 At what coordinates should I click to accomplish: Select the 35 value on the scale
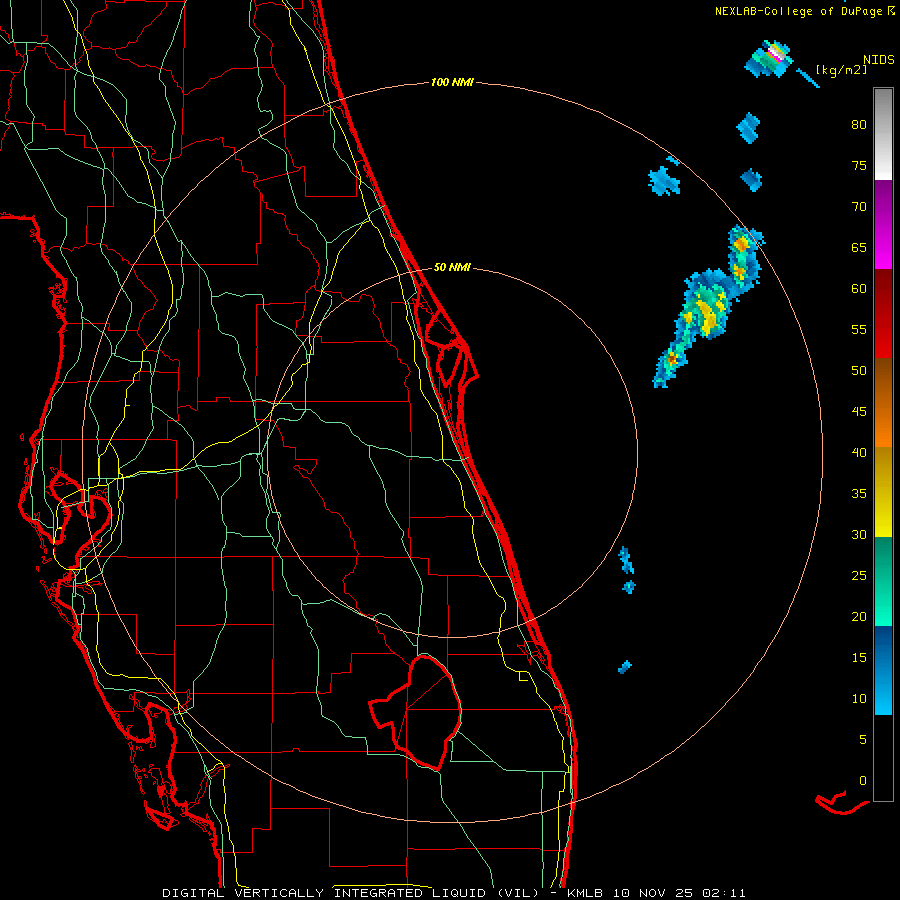[x=859, y=494]
